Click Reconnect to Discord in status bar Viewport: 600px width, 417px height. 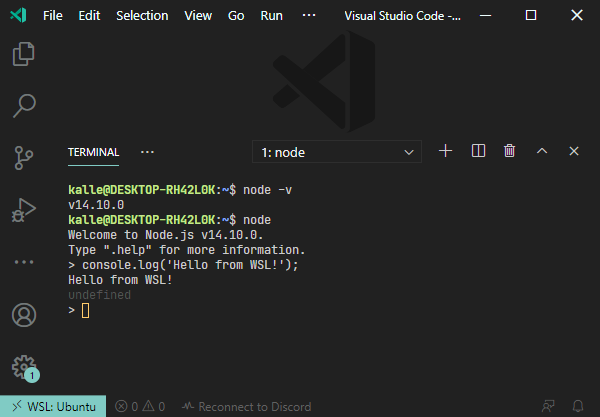coord(246,406)
